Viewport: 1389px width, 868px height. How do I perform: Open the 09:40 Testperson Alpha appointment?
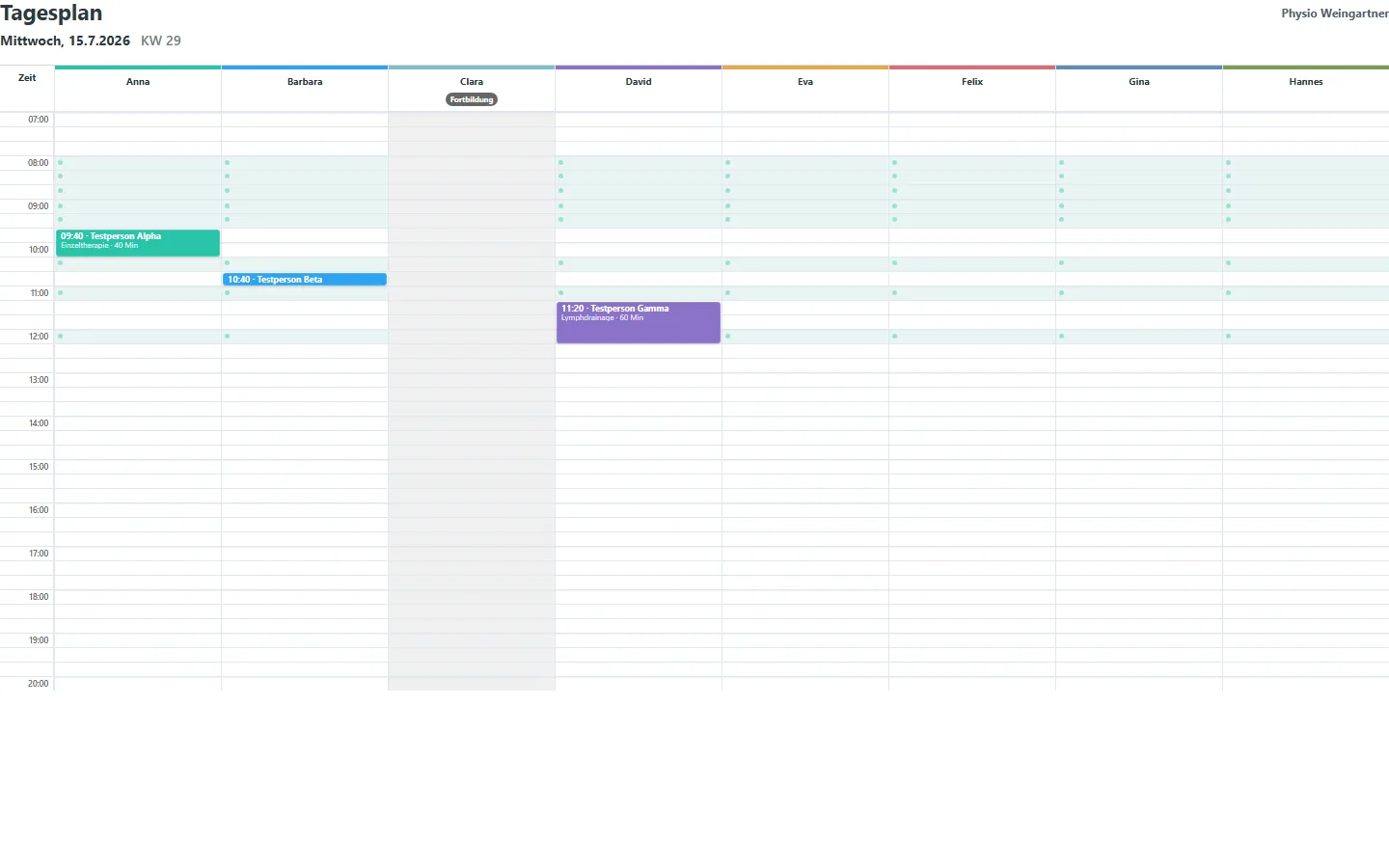[138, 242]
